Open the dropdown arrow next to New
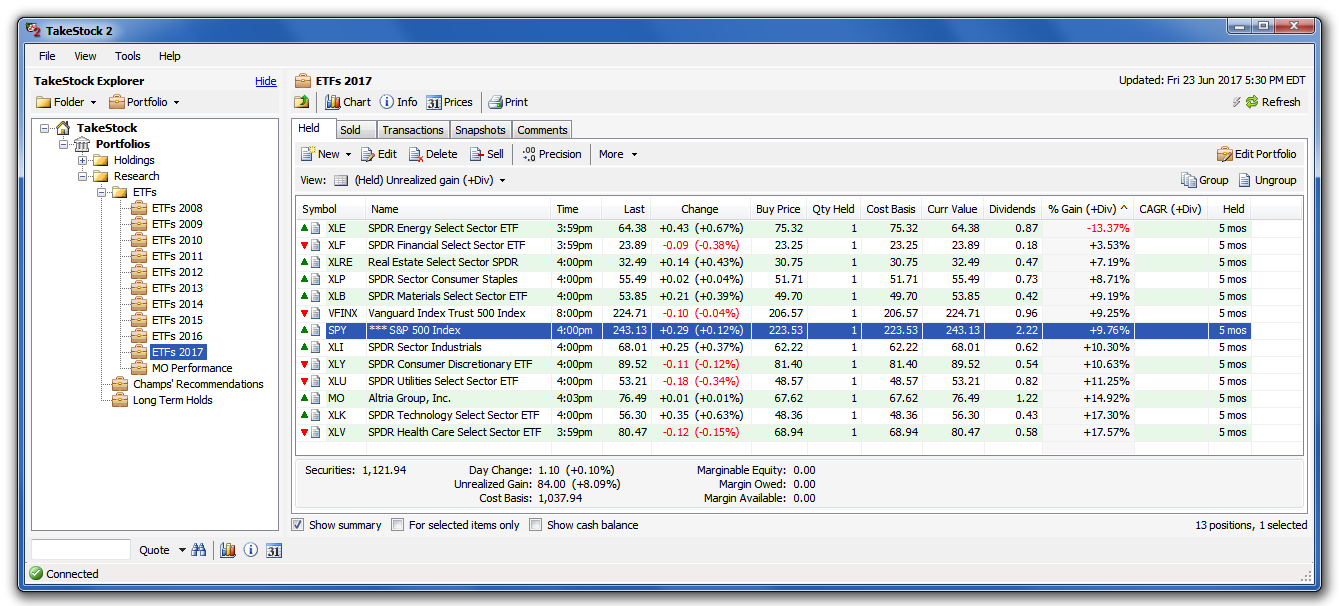 pyautogui.click(x=349, y=154)
